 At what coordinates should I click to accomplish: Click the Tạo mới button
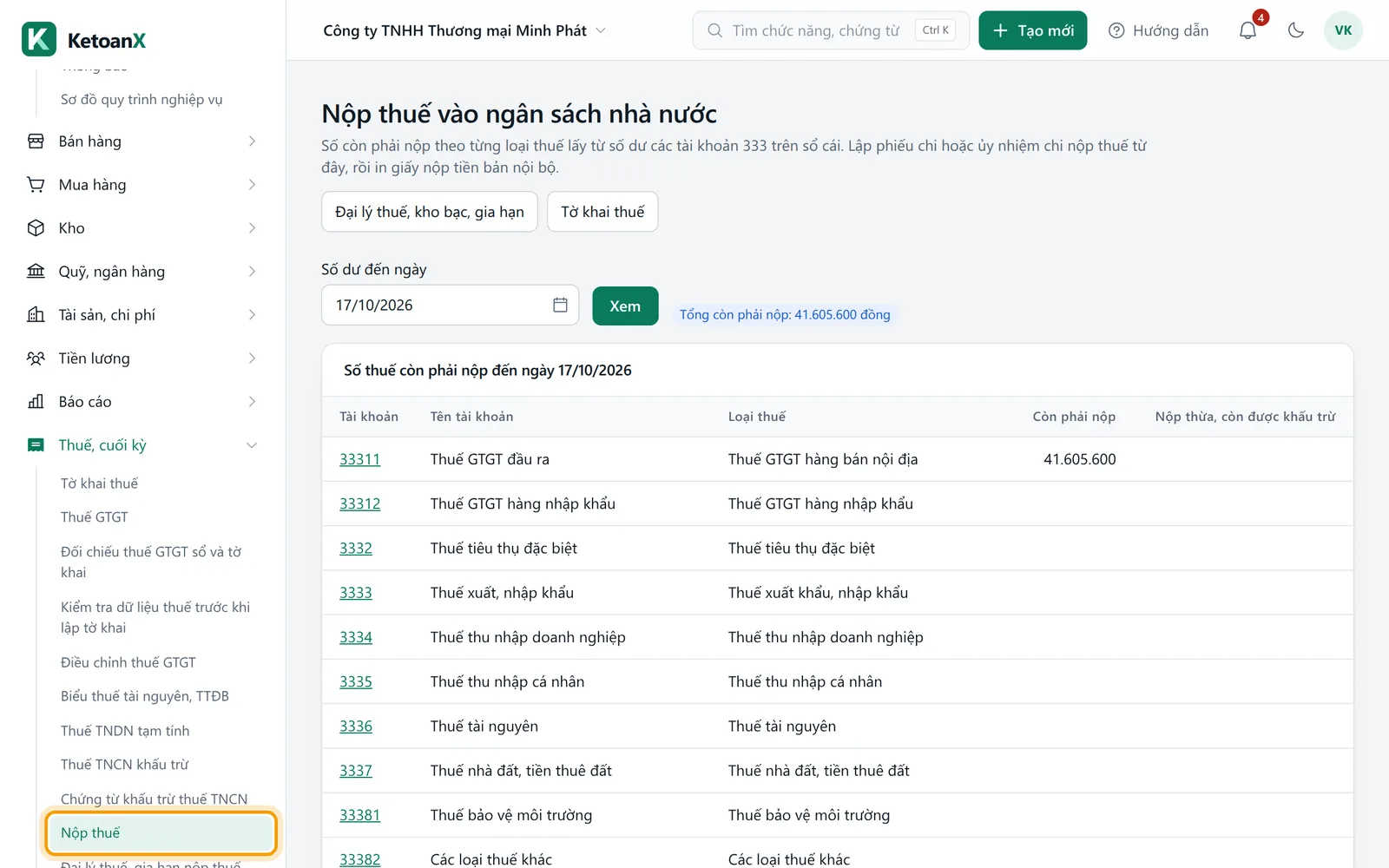[1032, 30]
